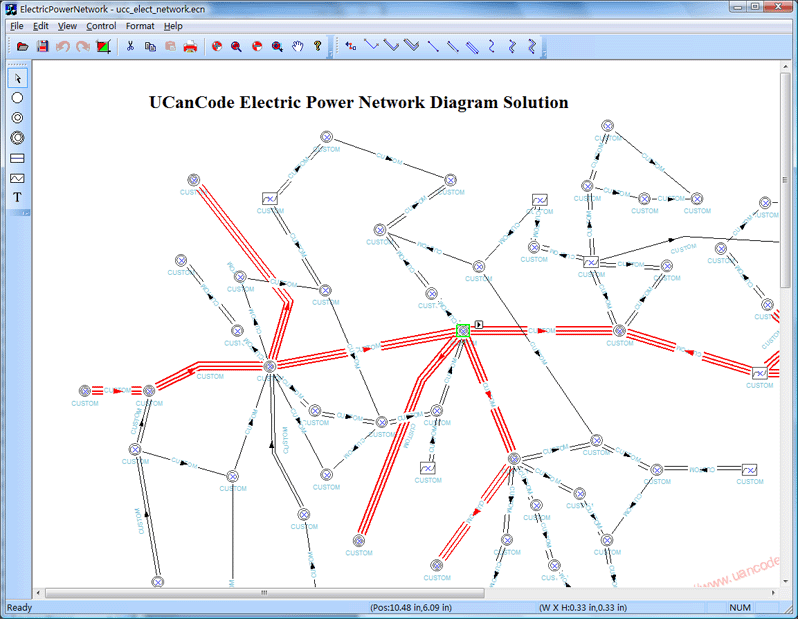Select the T text tool
This screenshot has height=619, width=798.
point(17,198)
